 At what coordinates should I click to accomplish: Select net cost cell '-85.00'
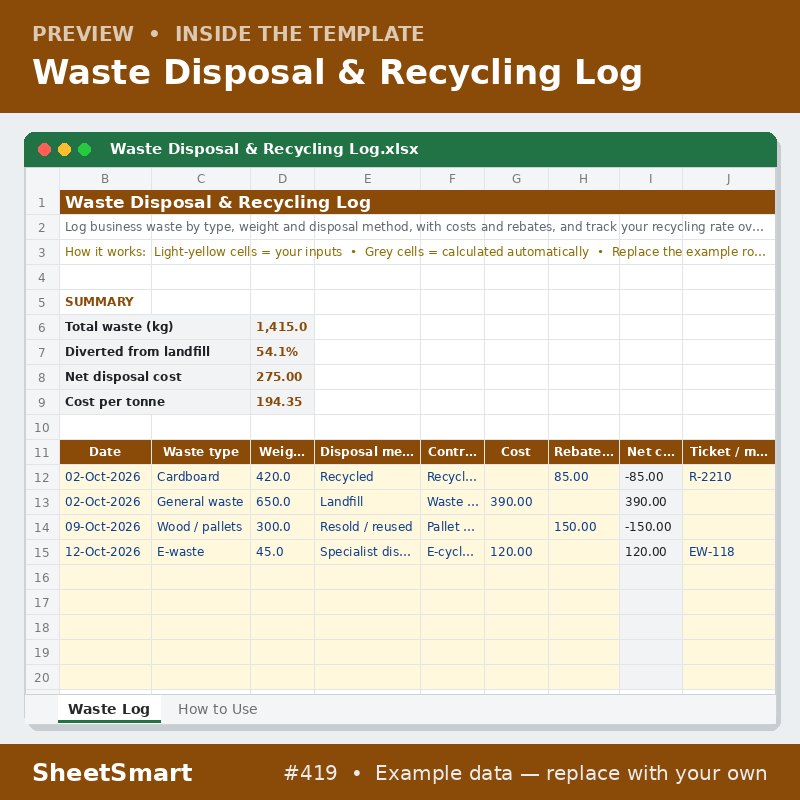[x=651, y=477]
